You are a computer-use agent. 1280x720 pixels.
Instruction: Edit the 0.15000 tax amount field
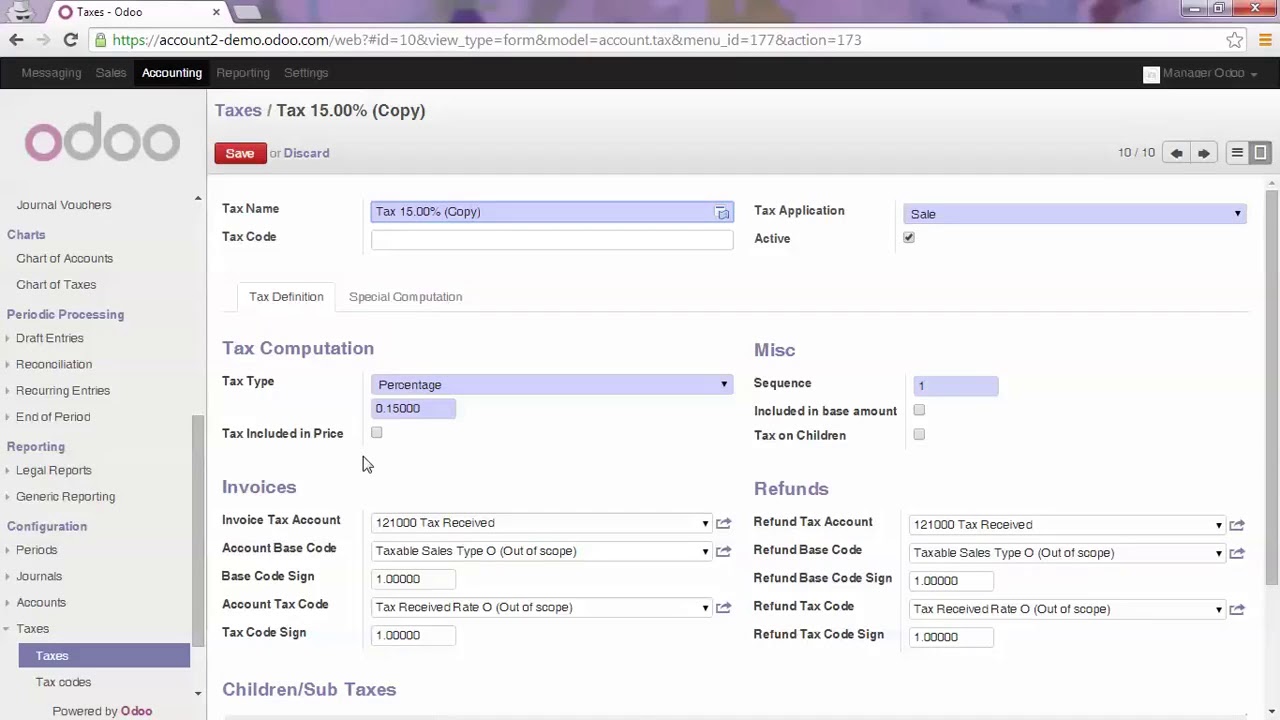tap(413, 408)
